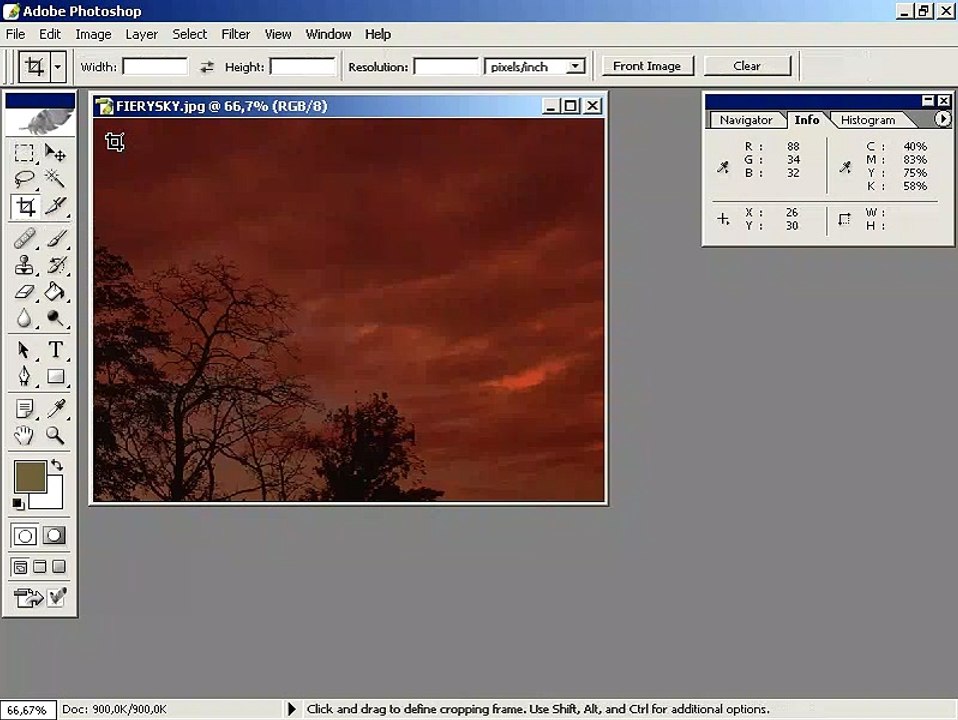The width and height of the screenshot is (958, 720).
Task: Open the Help menu
Action: 378,34
